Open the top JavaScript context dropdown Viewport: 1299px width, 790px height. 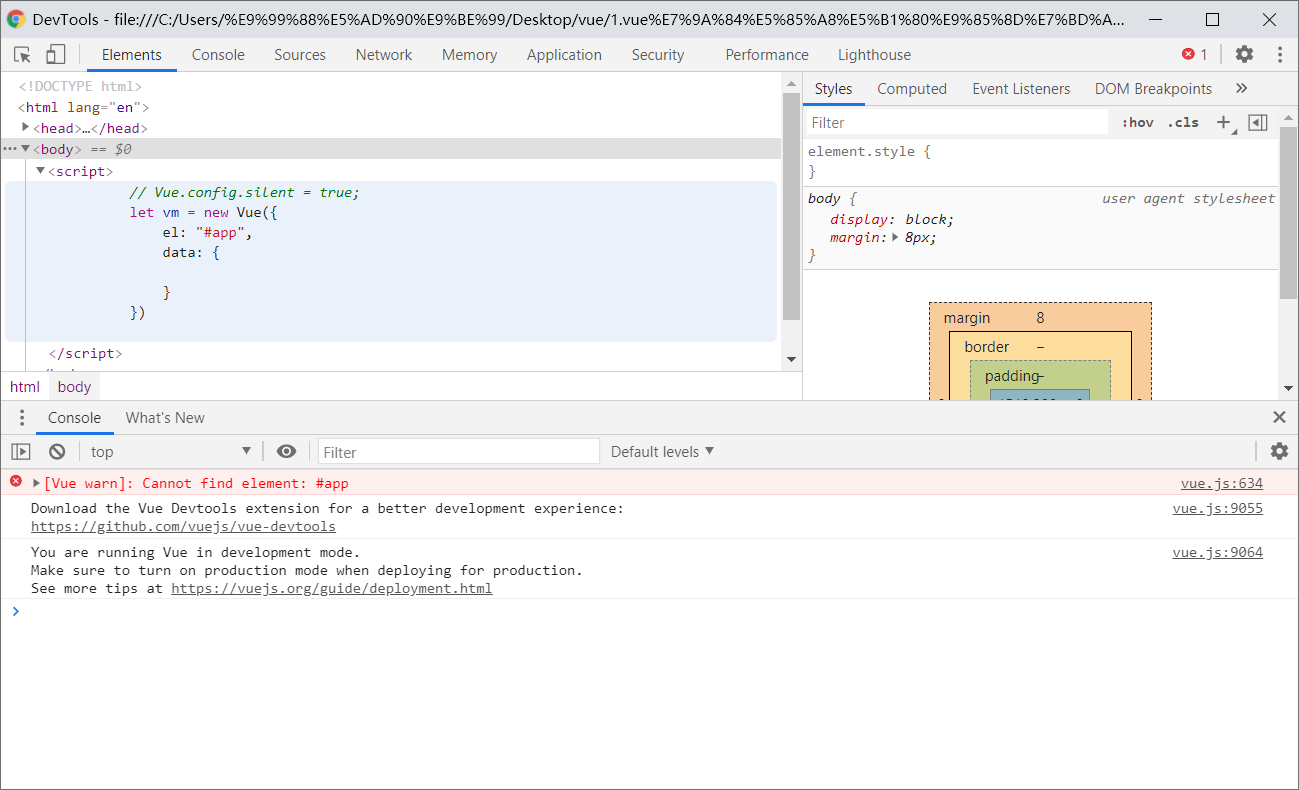(170, 452)
